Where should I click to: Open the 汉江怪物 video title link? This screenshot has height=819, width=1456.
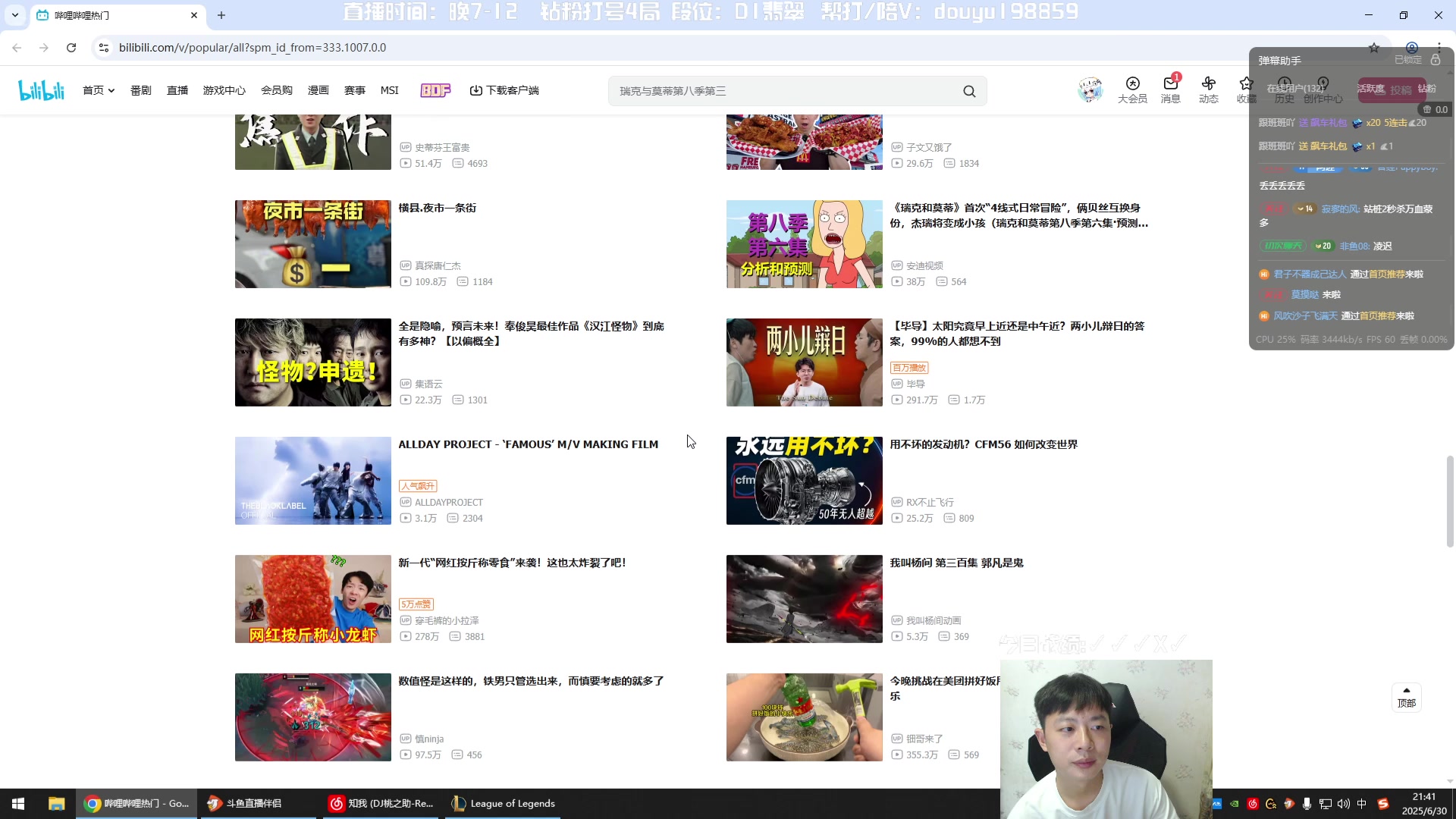pyautogui.click(x=532, y=334)
